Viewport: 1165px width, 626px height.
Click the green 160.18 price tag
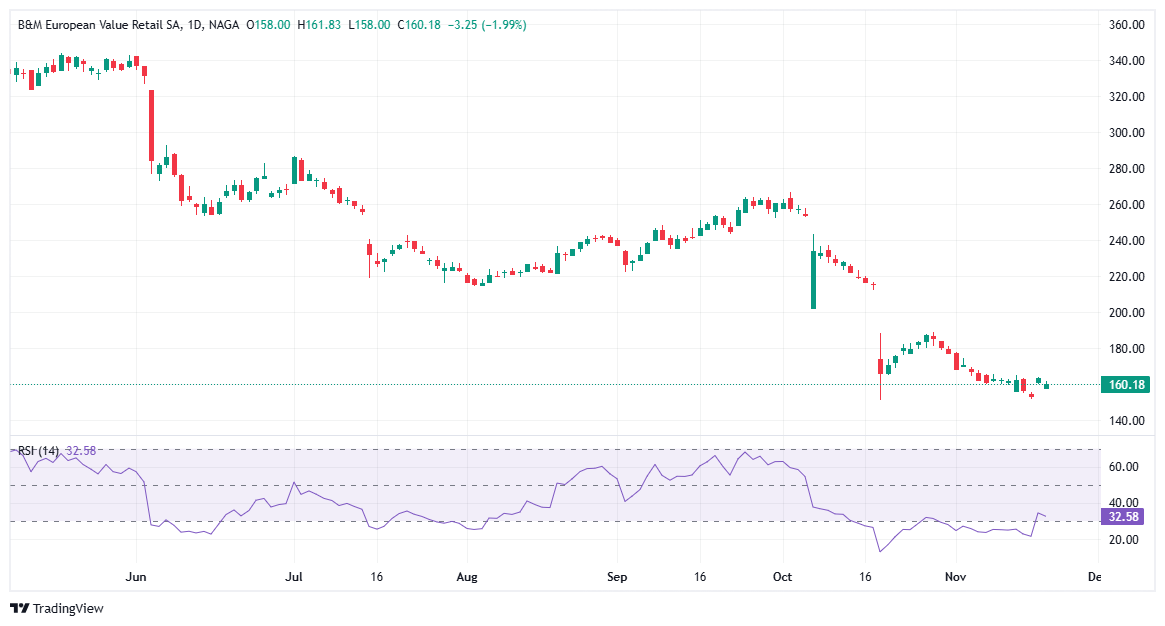tap(1125, 383)
